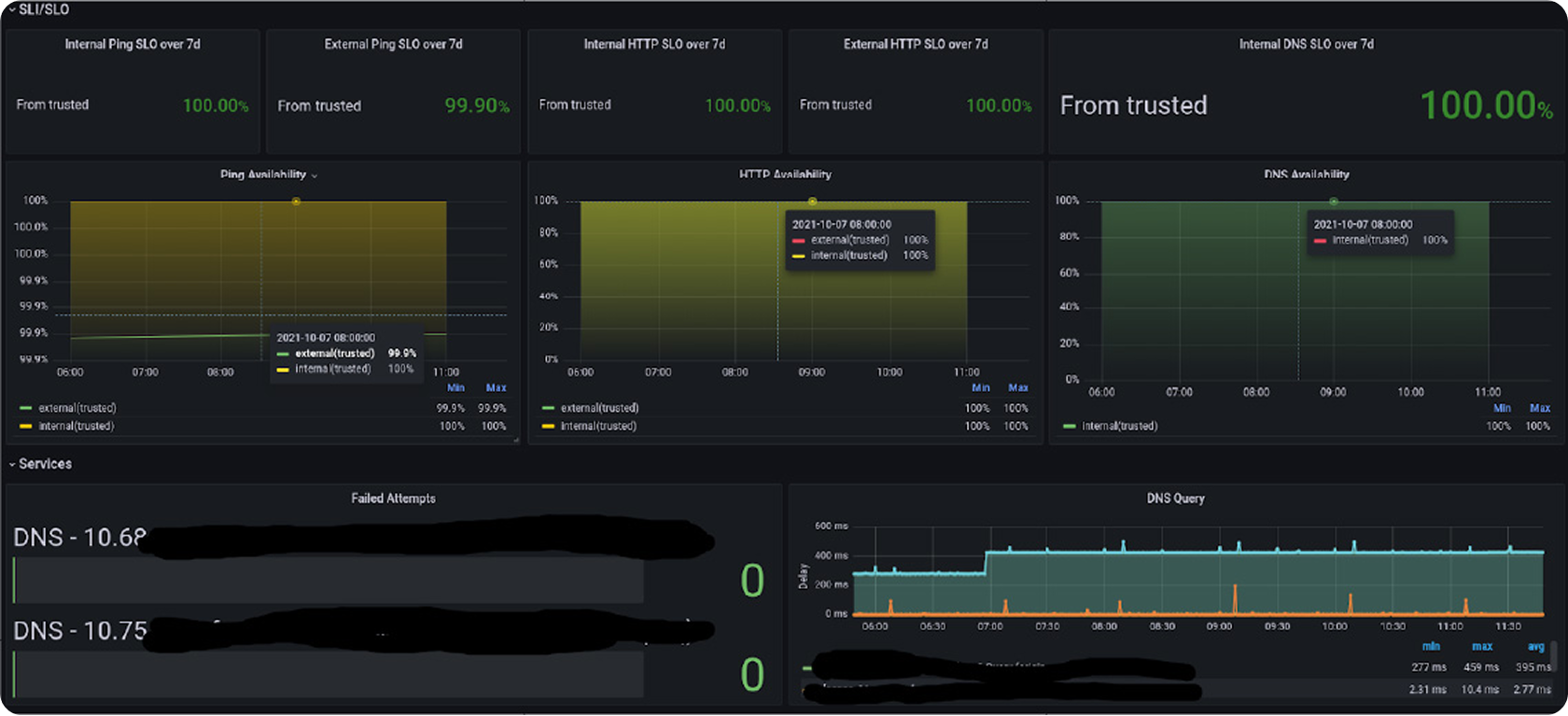Click the Failed Attempts panel title
This screenshot has width=1568, height=716.
(393, 498)
